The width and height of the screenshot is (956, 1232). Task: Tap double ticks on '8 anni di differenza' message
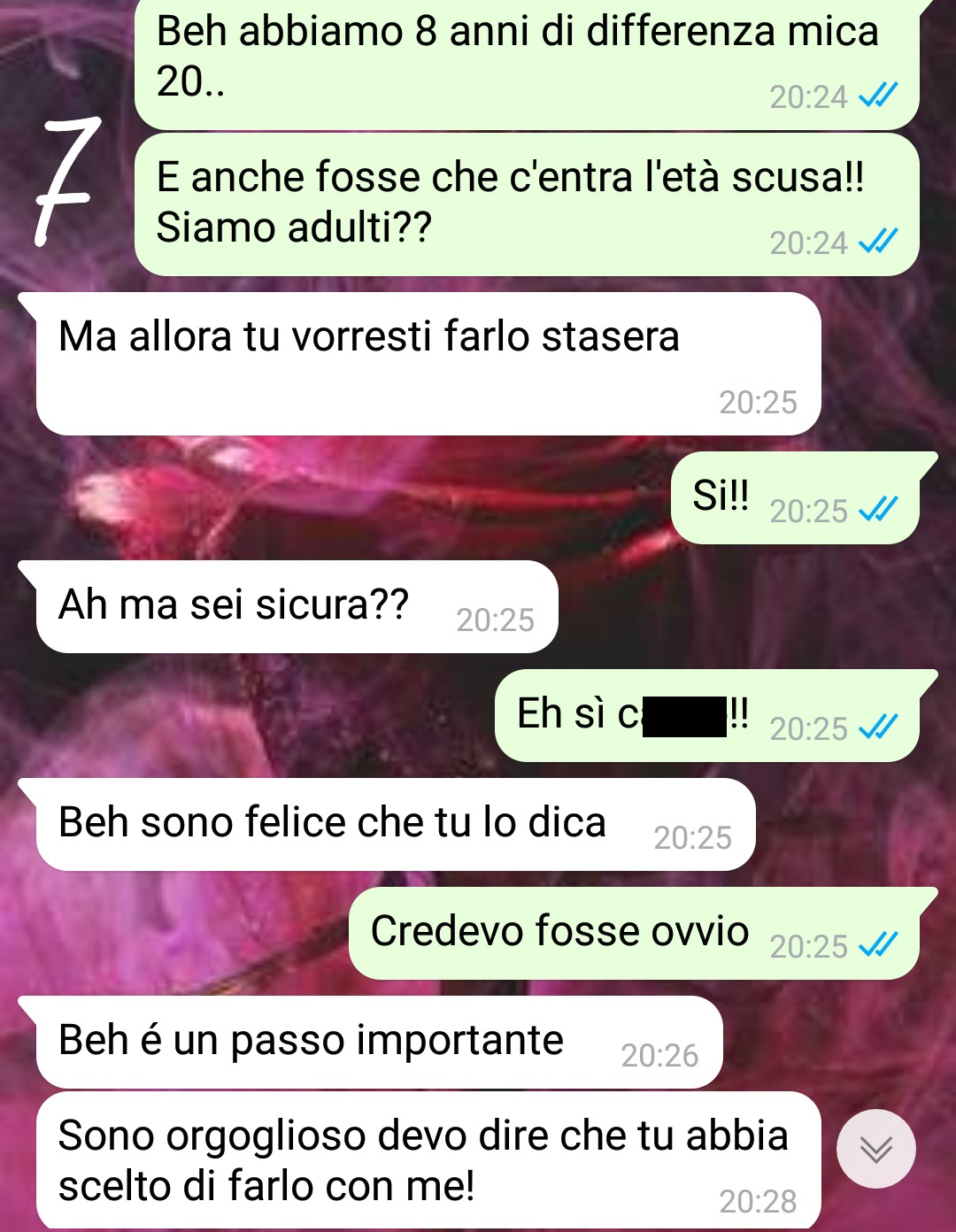(x=878, y=95)
